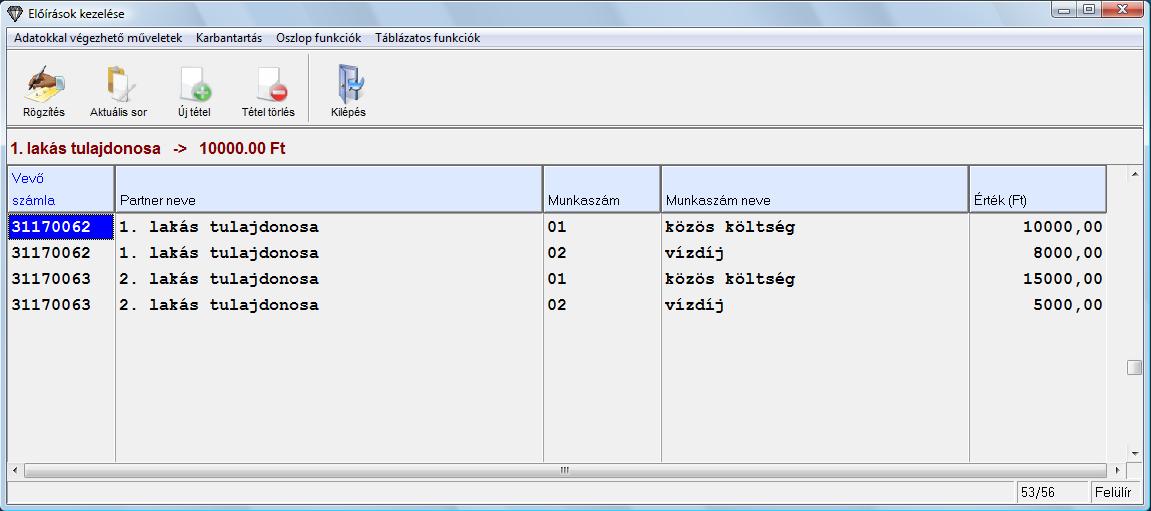The width and height of the screenshot is (1151, 511).
Task: Click the highlighted 31170062 account cell
Action: 60,227
